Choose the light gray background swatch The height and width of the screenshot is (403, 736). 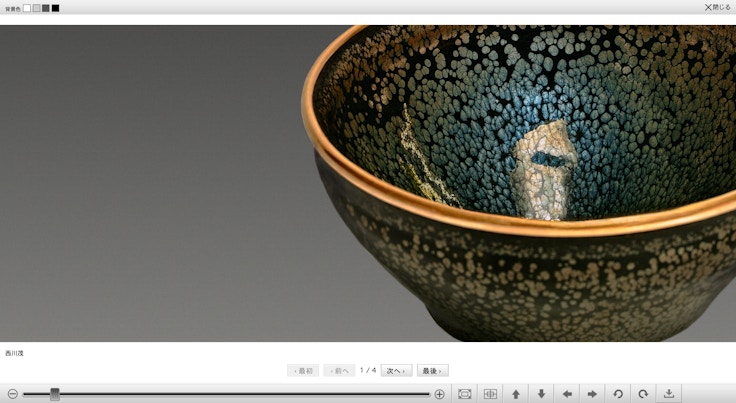[36, 8]
